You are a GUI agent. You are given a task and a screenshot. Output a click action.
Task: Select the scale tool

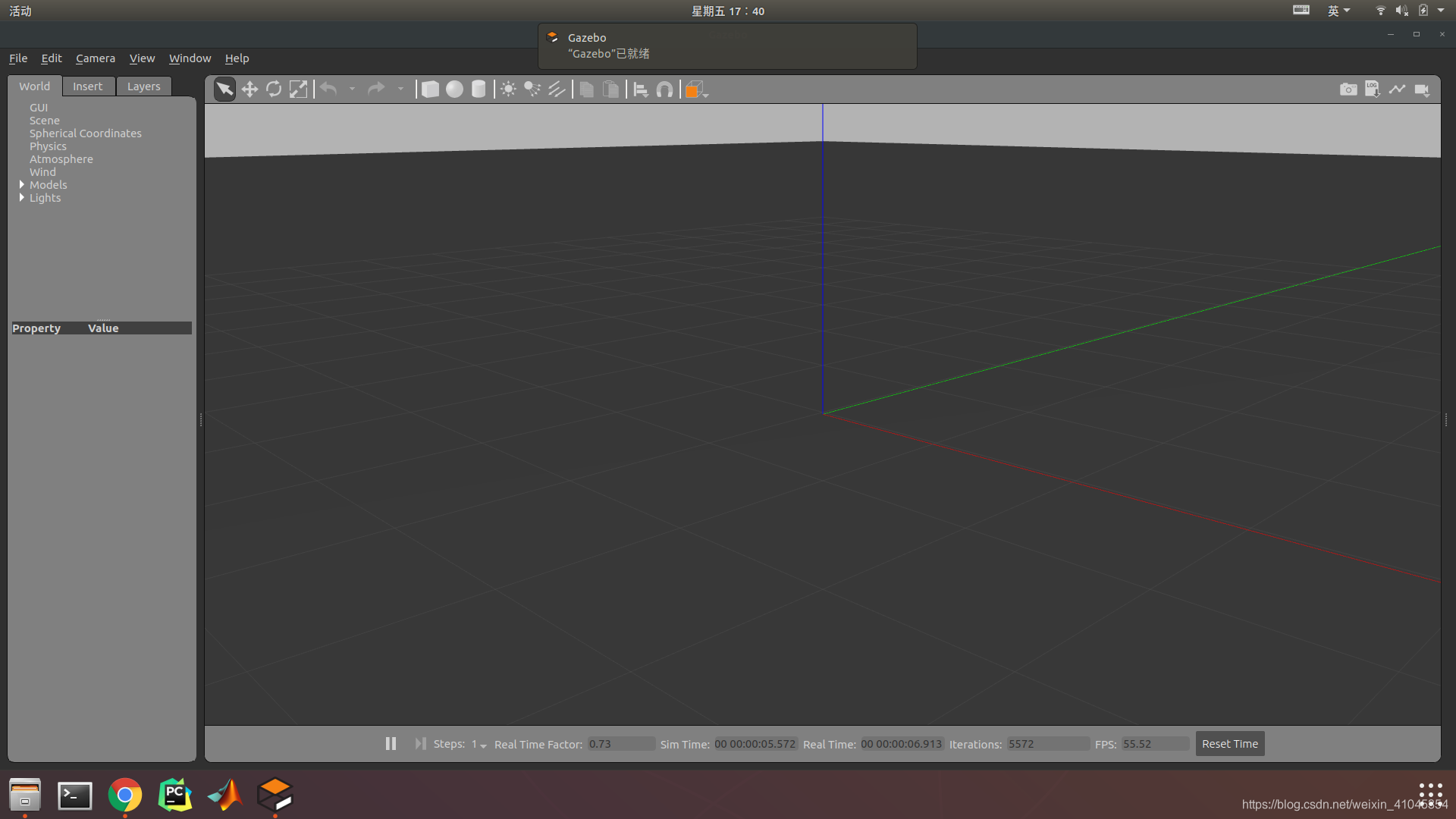pos(298,90)
